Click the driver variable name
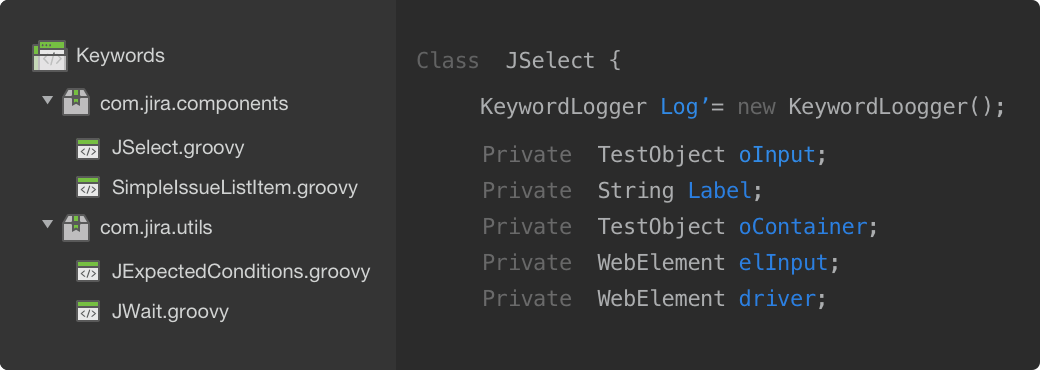The image size is (1040, 370). point(777,298)
